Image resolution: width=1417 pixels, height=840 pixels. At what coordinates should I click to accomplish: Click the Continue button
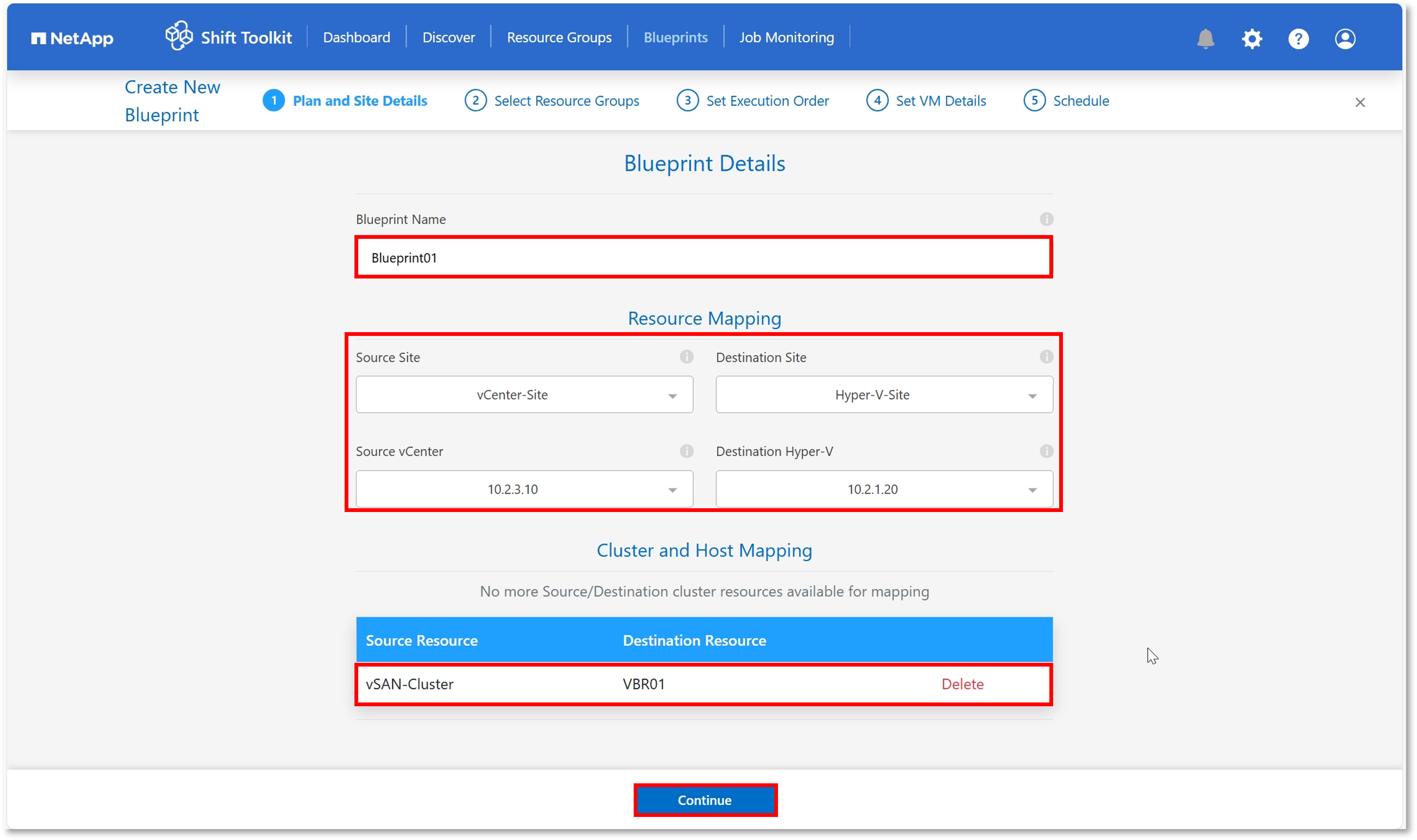tap(705, 800)
